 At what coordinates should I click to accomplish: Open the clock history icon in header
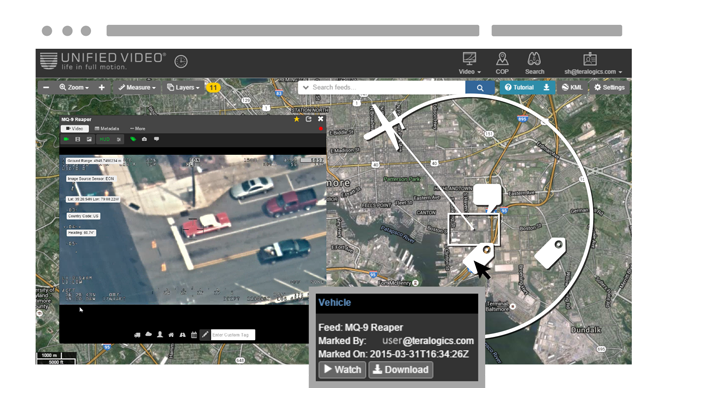tap(181, 61)
